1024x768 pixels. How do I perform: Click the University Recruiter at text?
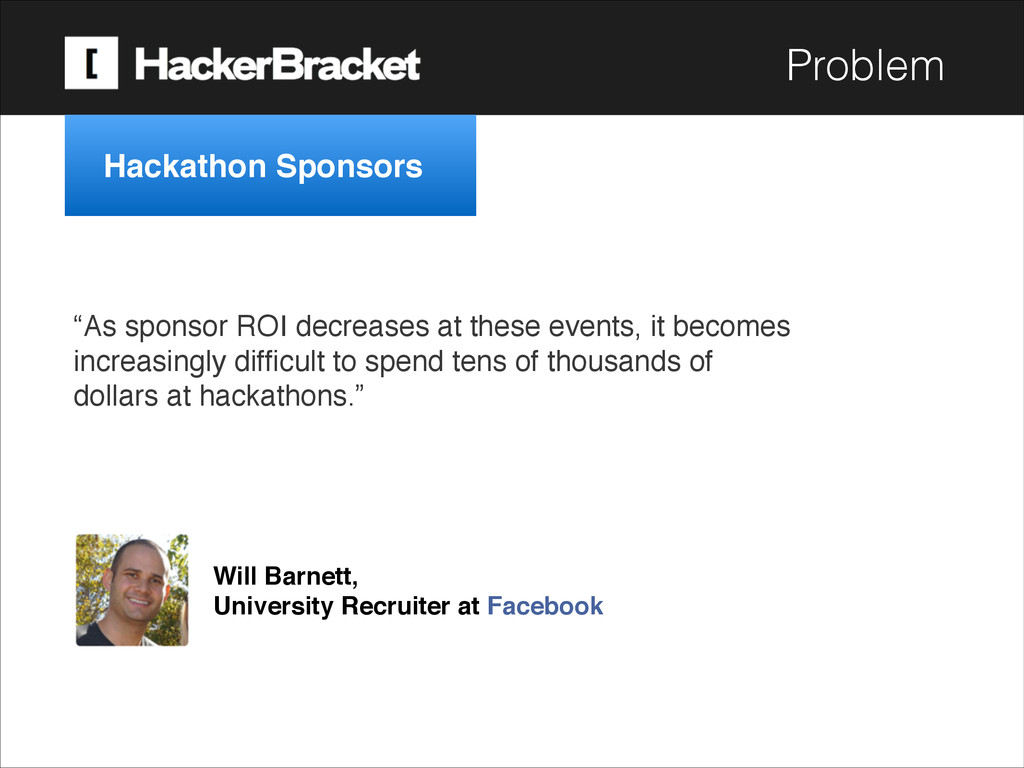[x=347, y=606]
